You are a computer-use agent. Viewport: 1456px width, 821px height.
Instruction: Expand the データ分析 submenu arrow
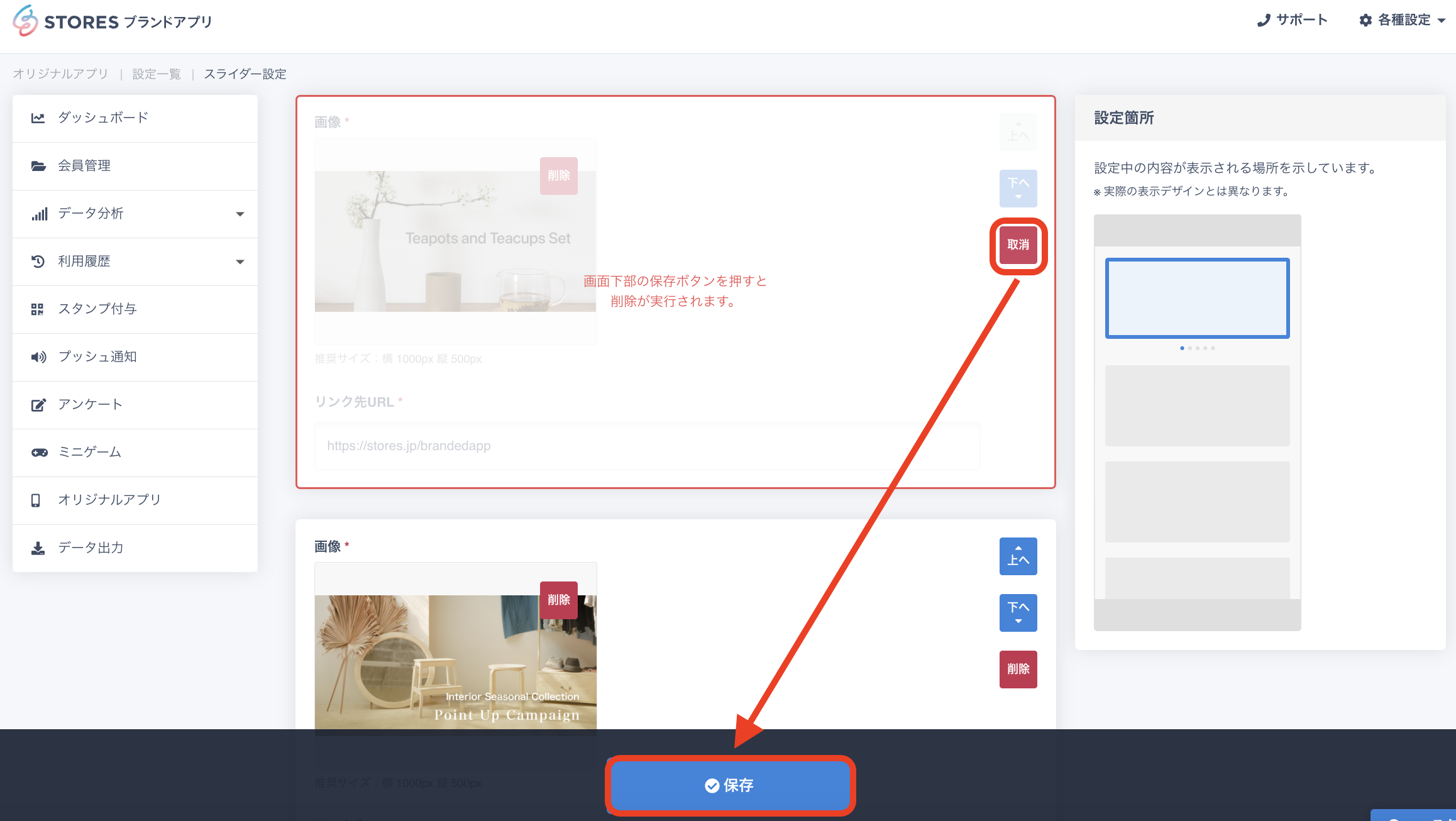pyautogui.click(x=240, y=214)
